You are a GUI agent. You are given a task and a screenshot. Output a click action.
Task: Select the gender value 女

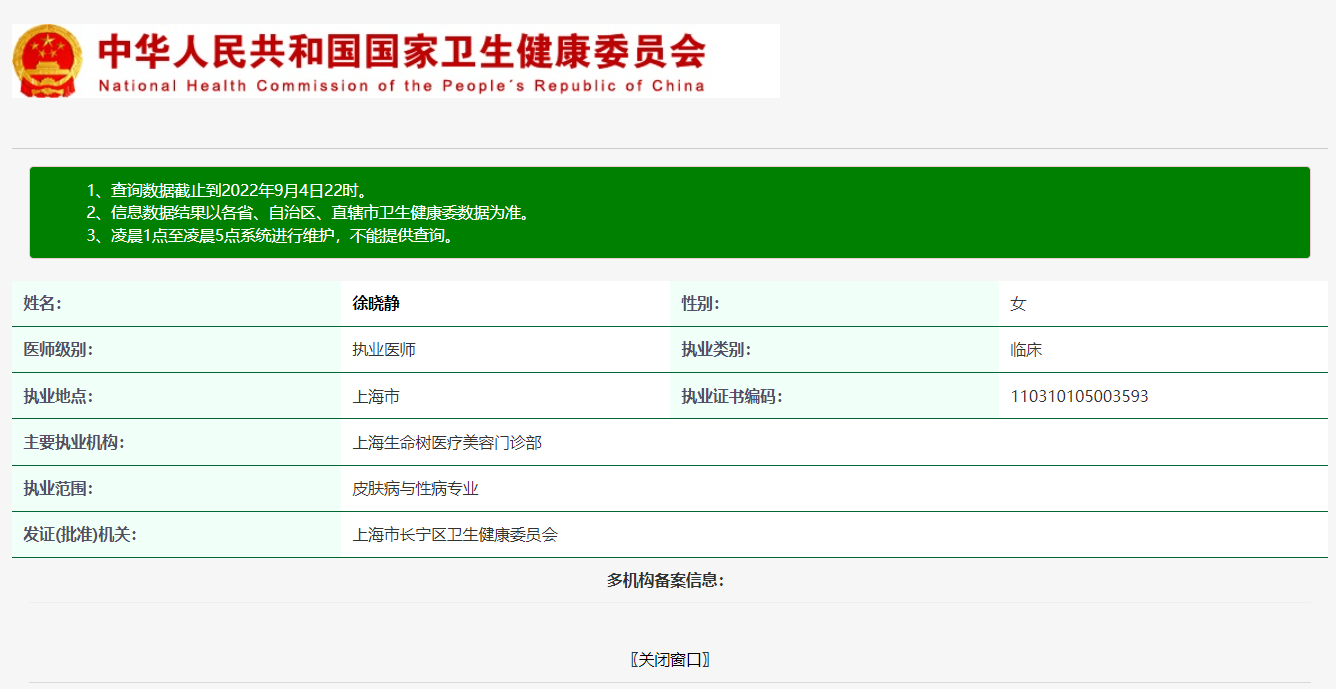pos(1018,304)
